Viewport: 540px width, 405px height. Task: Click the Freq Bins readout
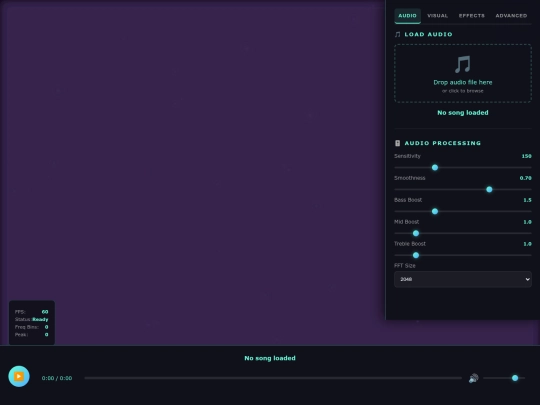click(x=32, y=327)
